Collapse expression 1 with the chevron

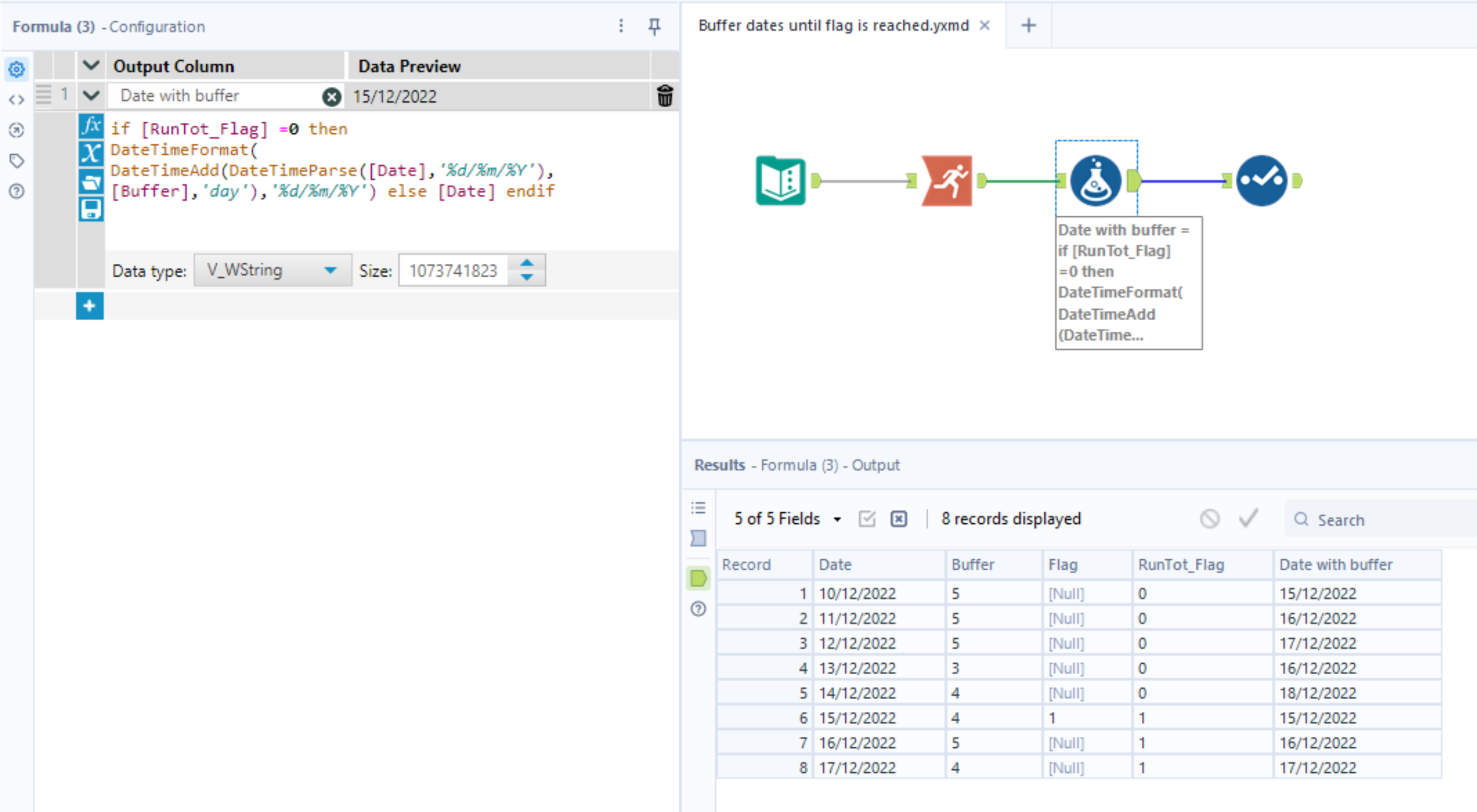click(91, 95)
